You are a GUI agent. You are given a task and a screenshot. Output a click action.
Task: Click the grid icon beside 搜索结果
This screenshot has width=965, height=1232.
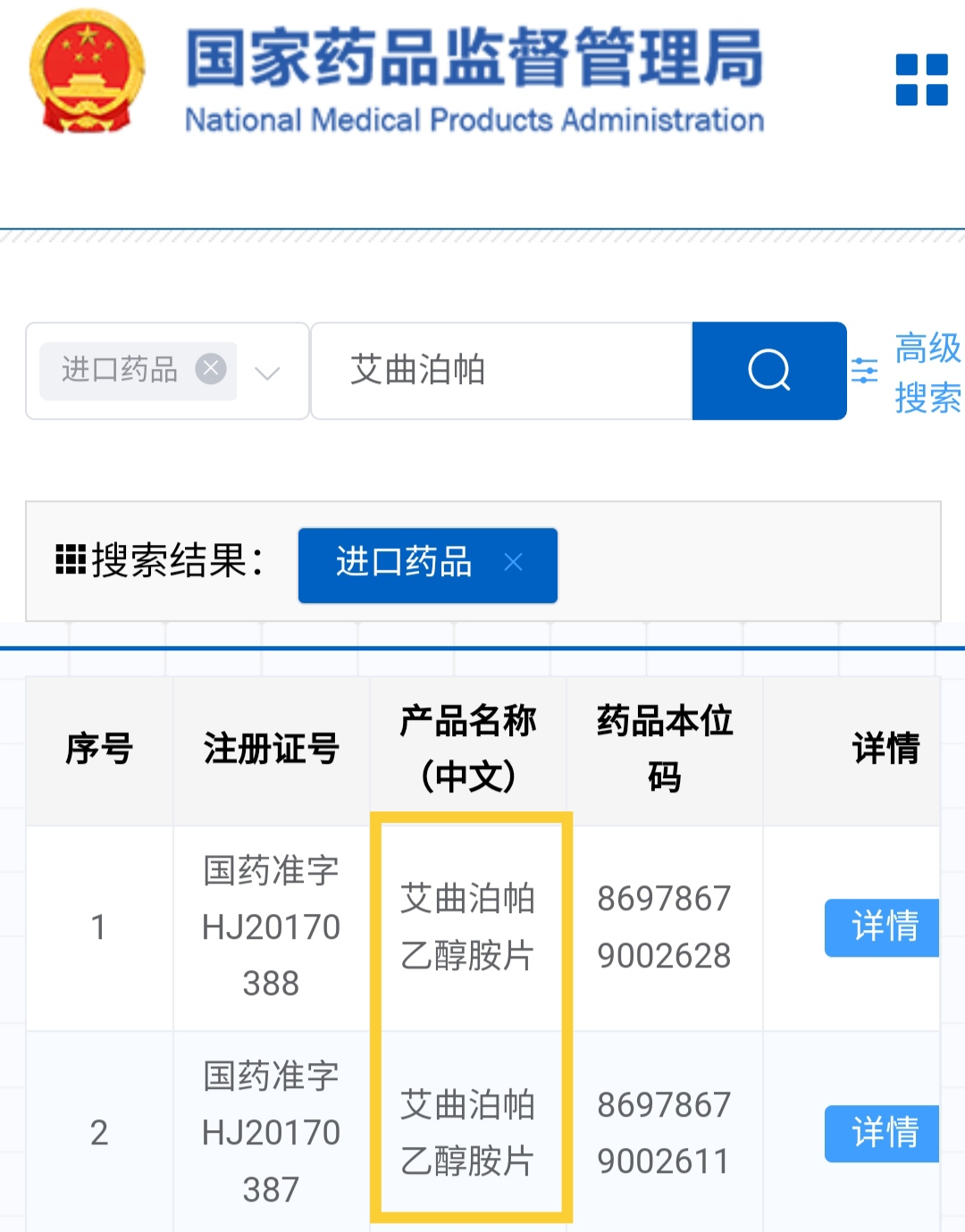pos(71,560)
